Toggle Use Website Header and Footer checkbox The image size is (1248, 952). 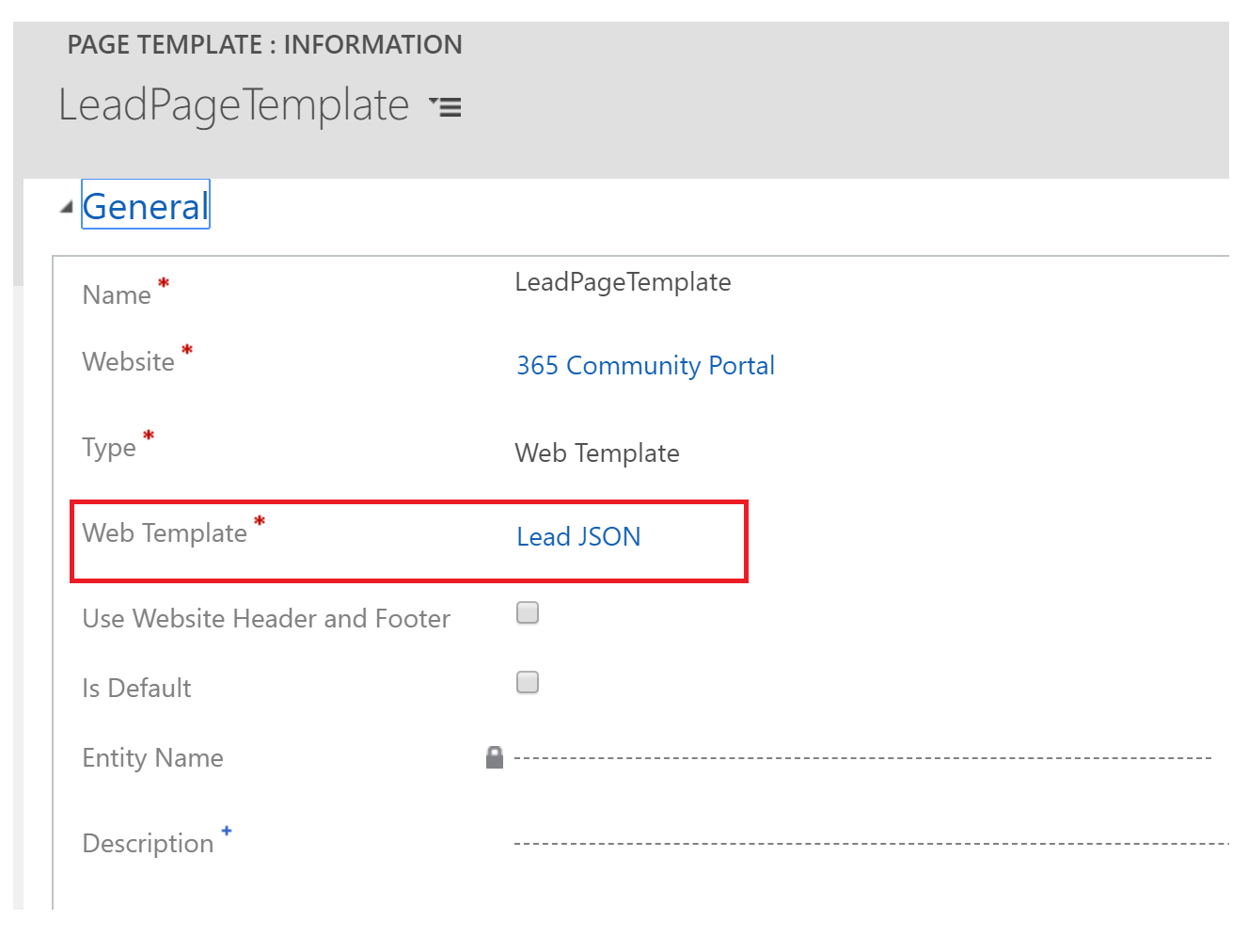528,613
